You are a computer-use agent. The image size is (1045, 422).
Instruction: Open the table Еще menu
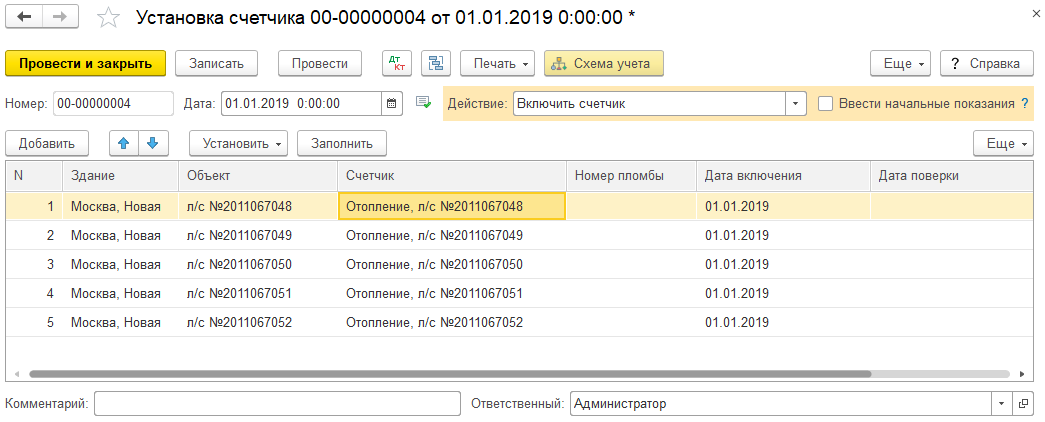pos(1004,143)
